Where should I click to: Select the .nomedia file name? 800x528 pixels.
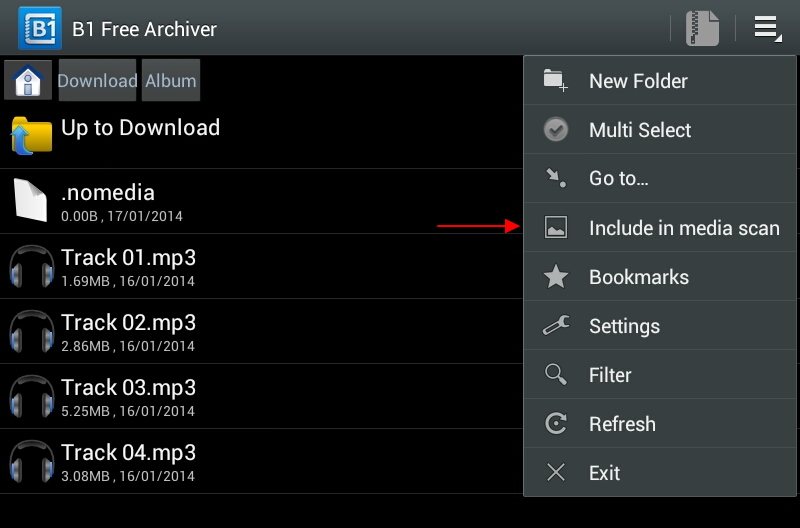tap(108, 193)
